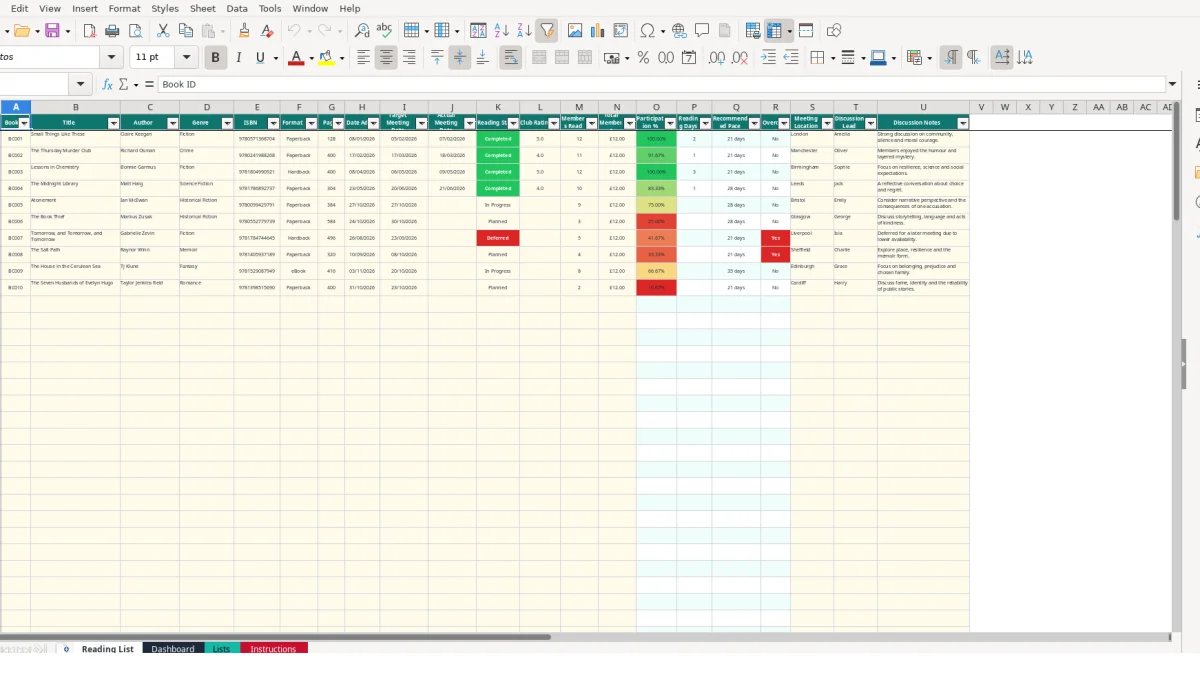Click the Increase Indent icon

(x=768, y=58)
